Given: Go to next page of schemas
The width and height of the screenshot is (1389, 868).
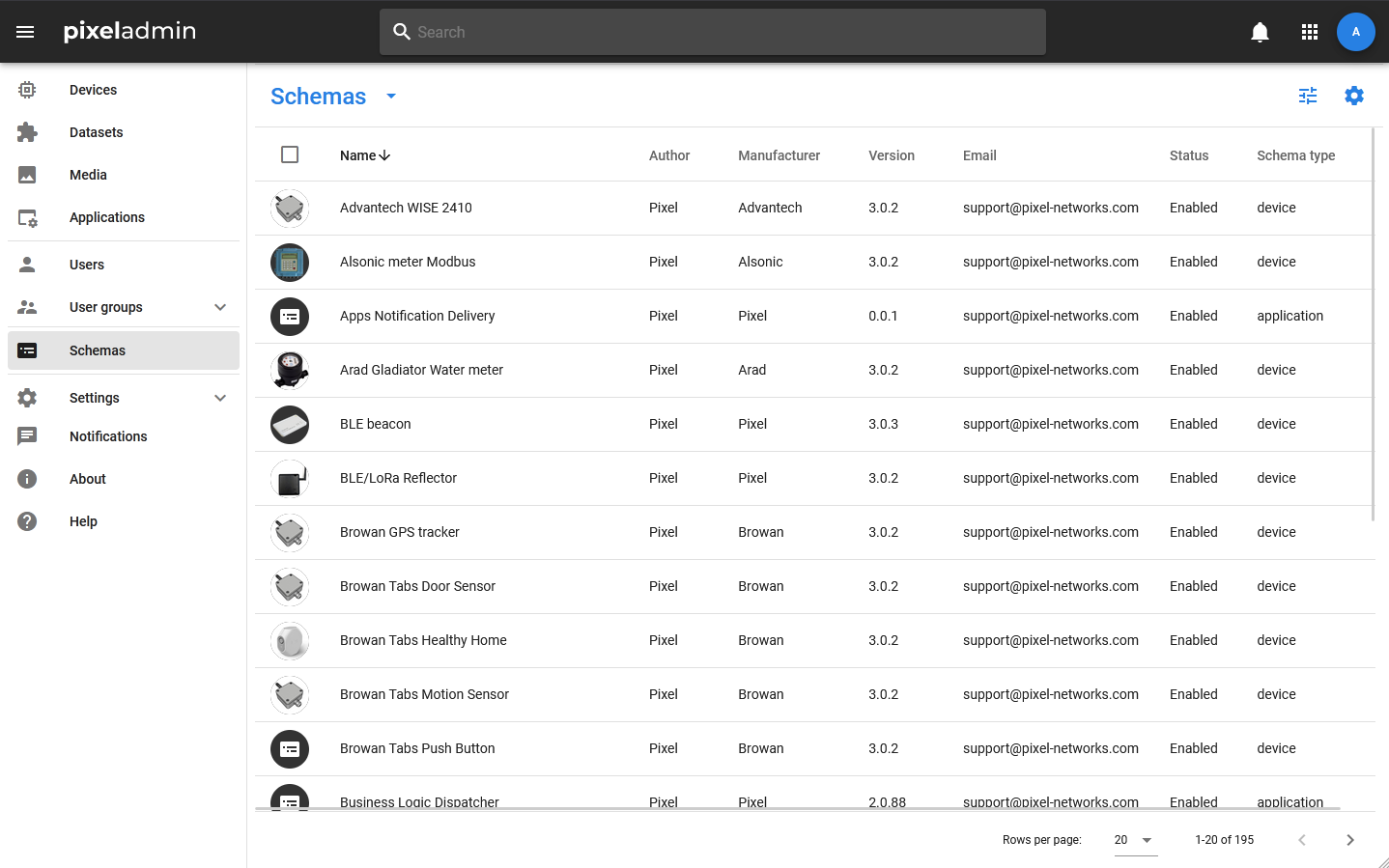Looking at the screenshot, I should [1349, 840].
